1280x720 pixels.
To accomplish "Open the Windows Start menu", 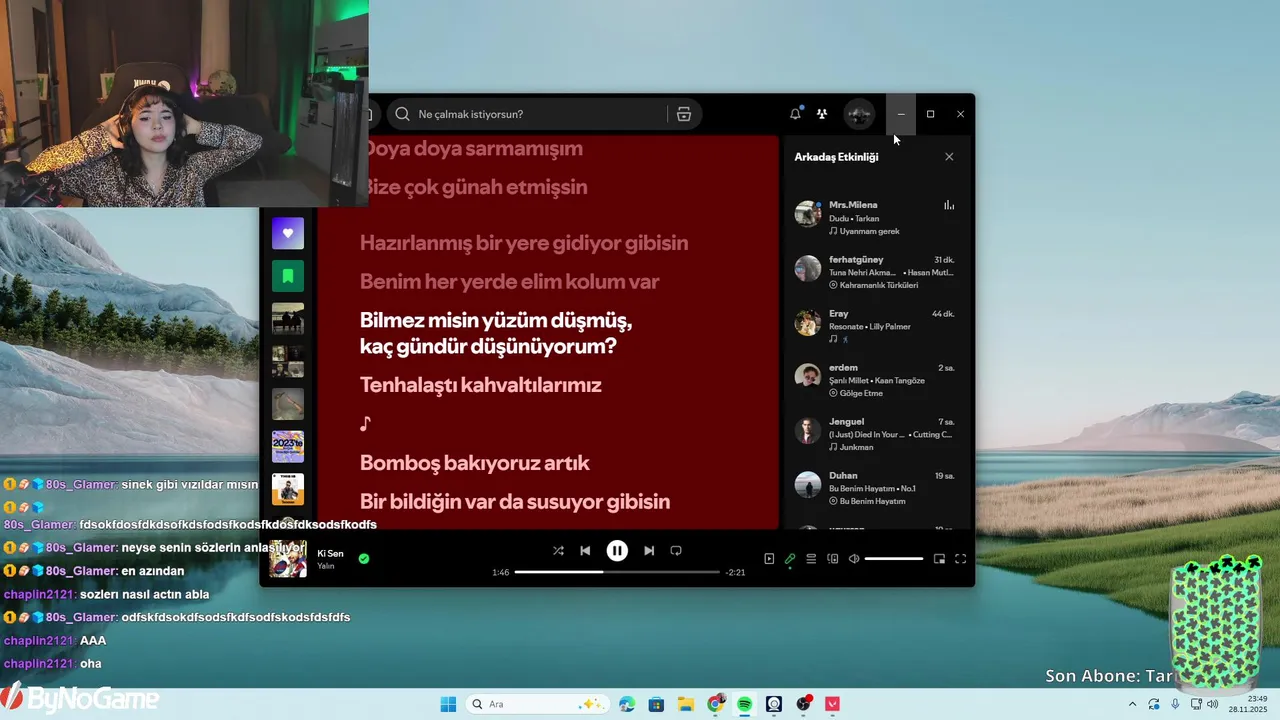I will (448, 704).
